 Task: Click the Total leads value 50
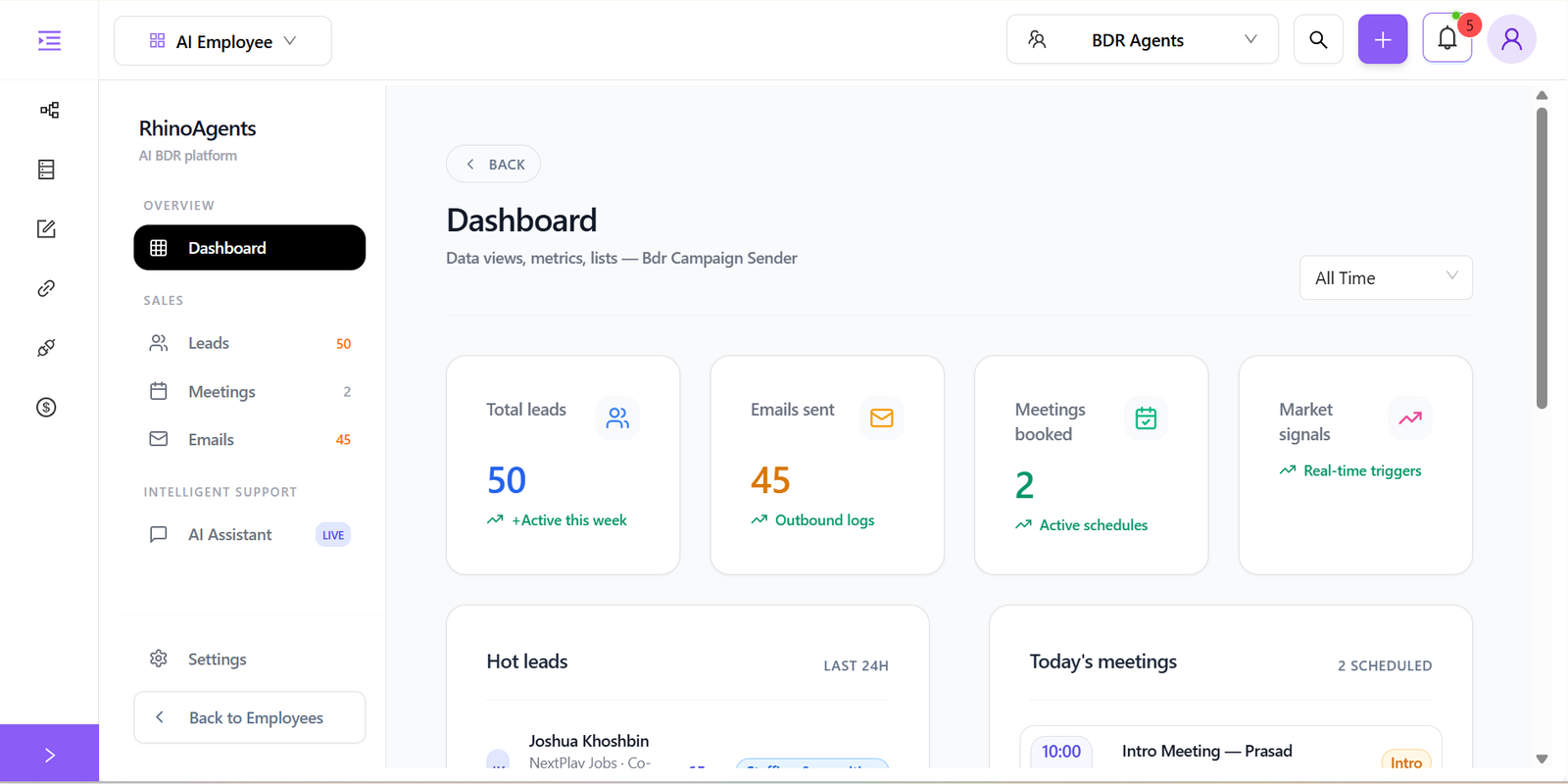[x=507, y=480]
